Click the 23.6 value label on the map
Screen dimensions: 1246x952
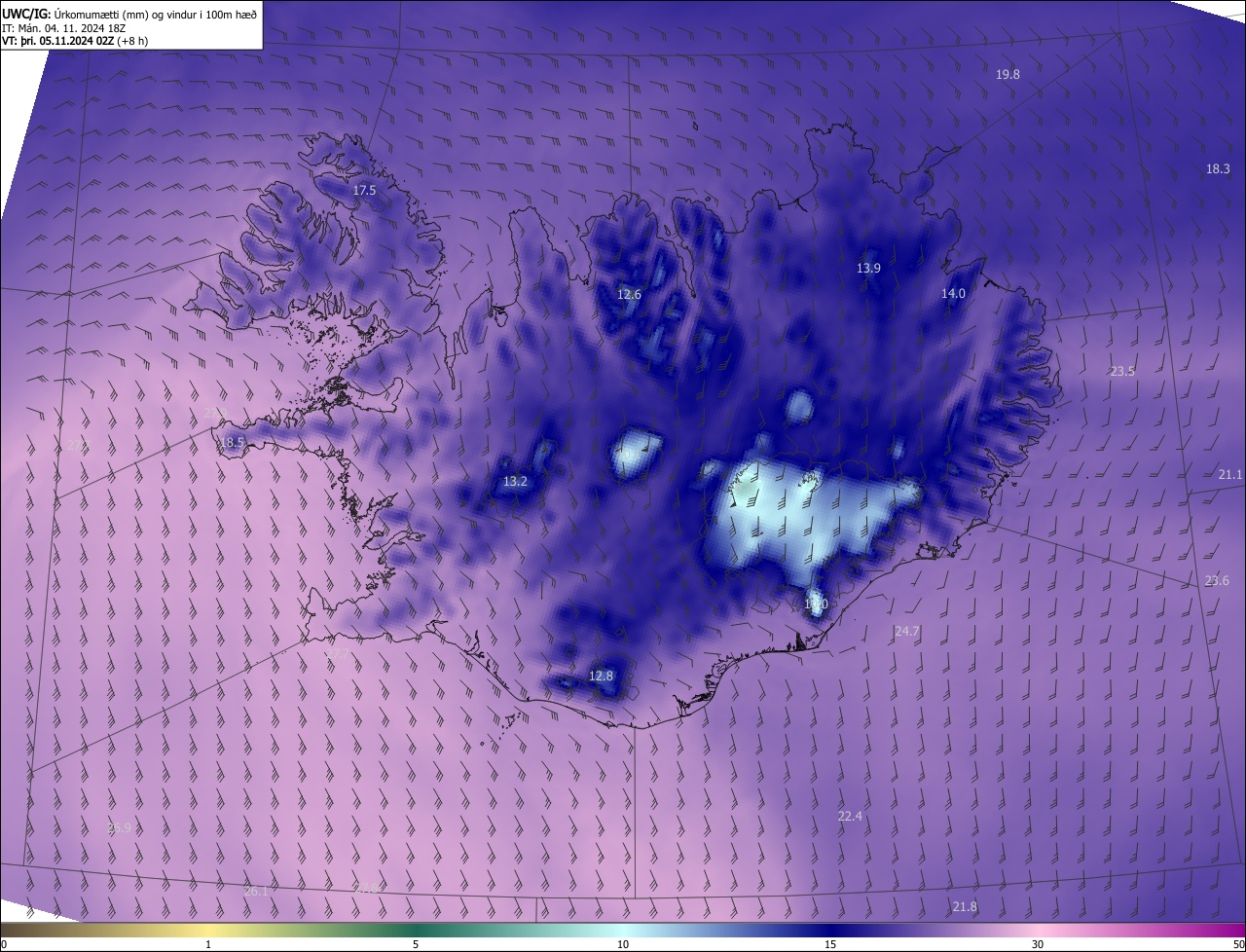pyautogui.click(x=1217, y=581)
